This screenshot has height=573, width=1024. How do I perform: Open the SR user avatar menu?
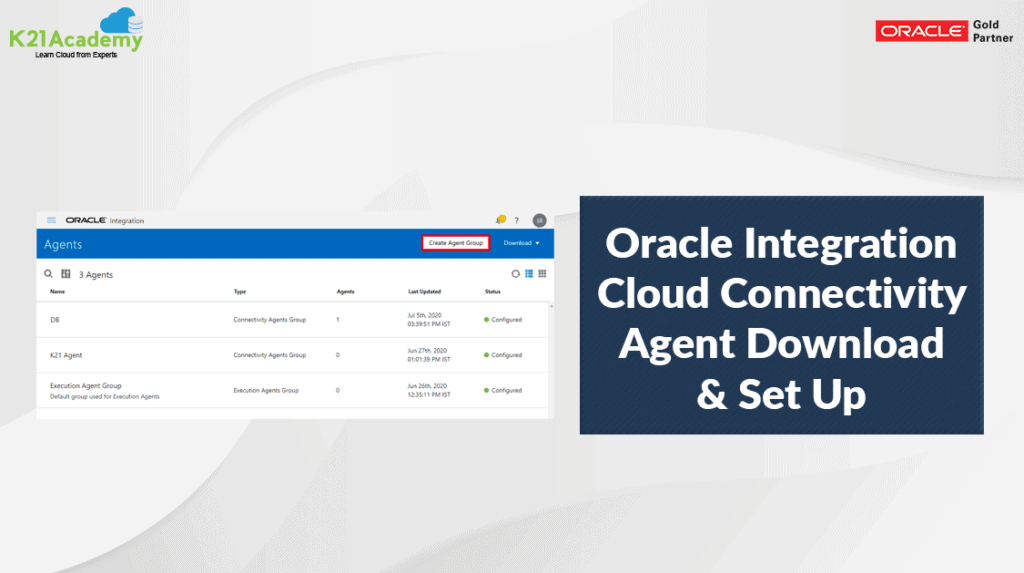click(539, 221)
